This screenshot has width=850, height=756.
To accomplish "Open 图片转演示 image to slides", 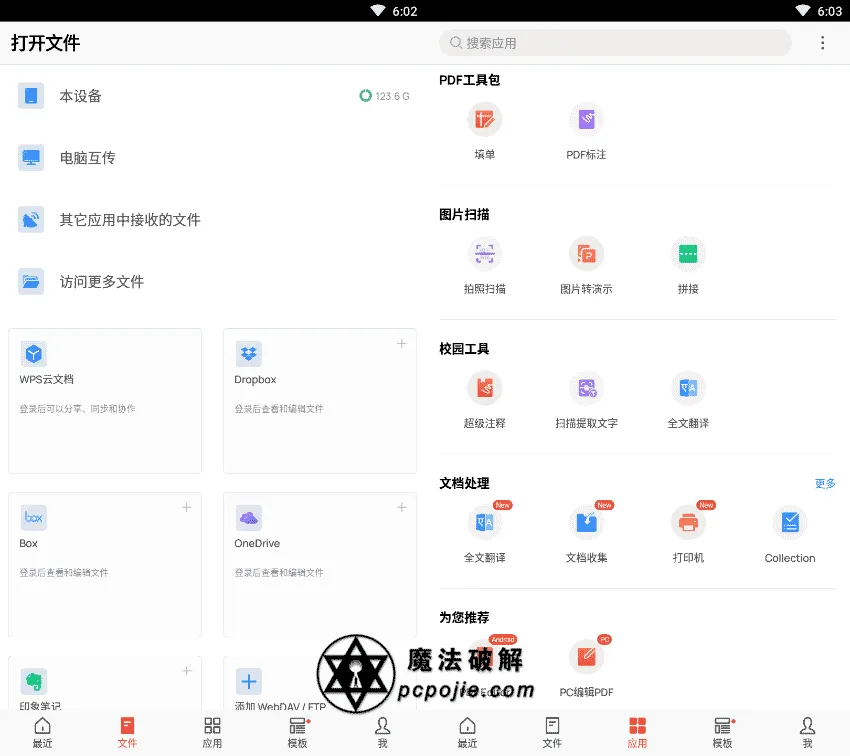I will pos(587,265).
